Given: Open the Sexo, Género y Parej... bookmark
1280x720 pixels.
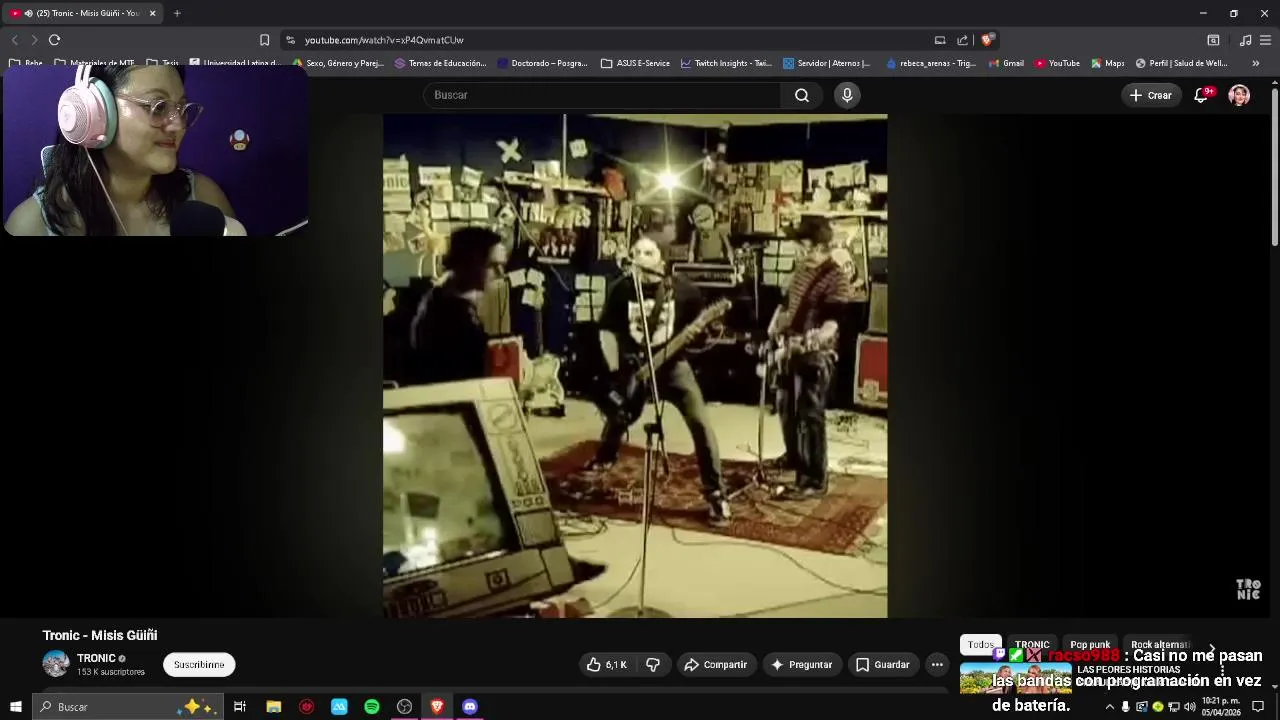Looking at the screenshot, I should (x=338, y=63).
